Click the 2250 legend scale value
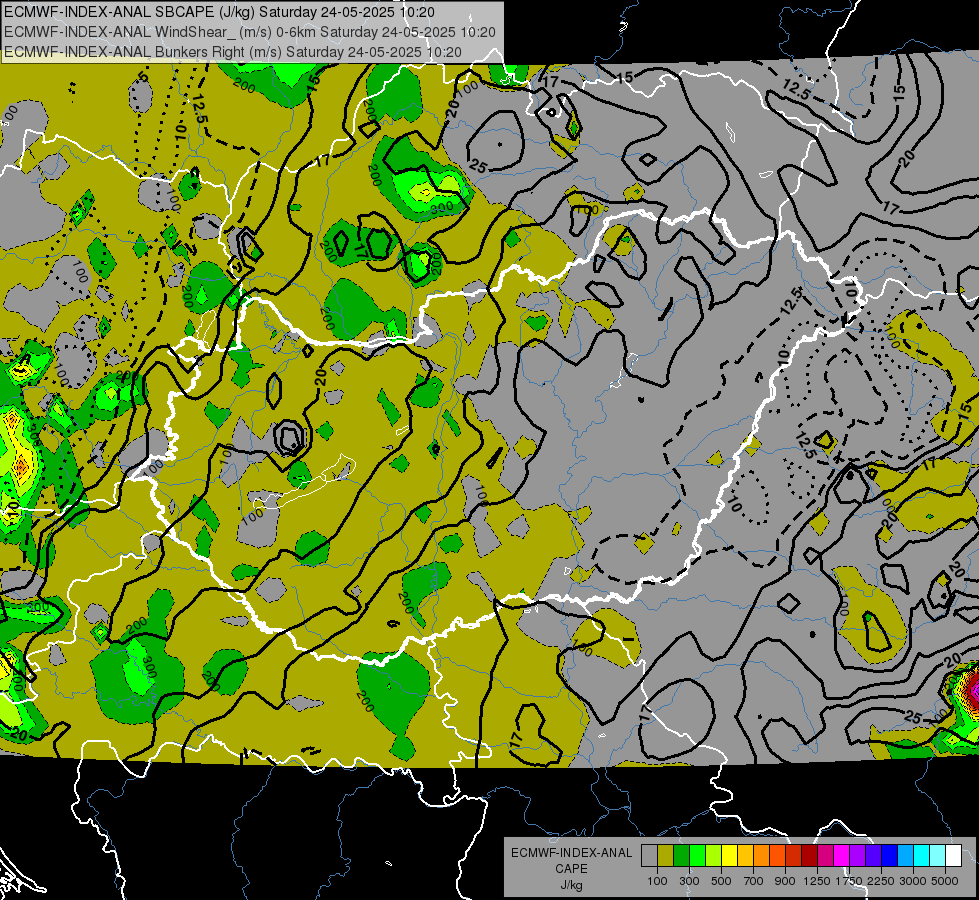Viewport: 979px width, 900px height. tap(881, 881)
